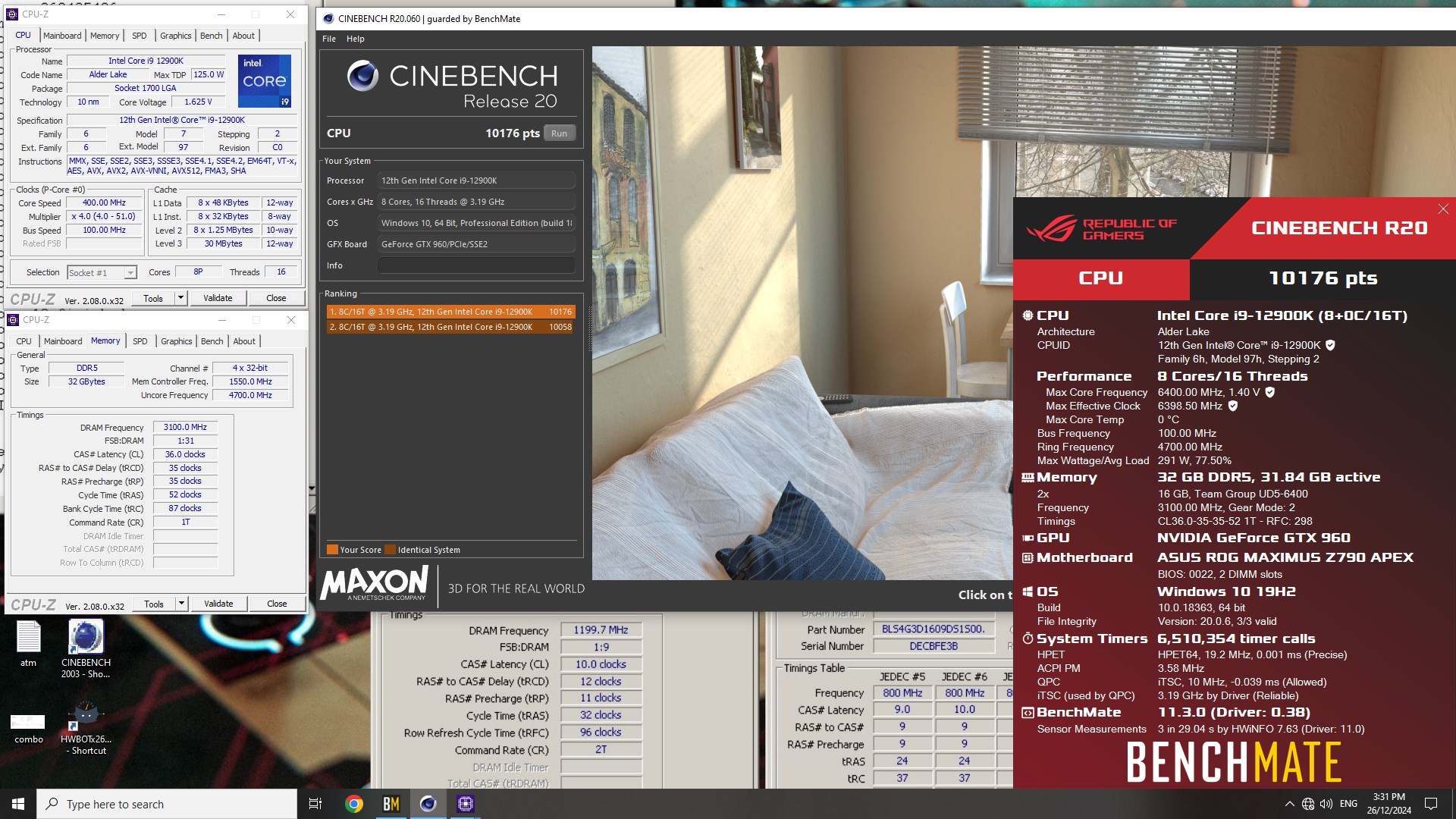Image resolution: width=1456 pixels, height=819 pixels.
Task: Switch to Mainboard tab in top CPU-Z
Action: [62, 36]
